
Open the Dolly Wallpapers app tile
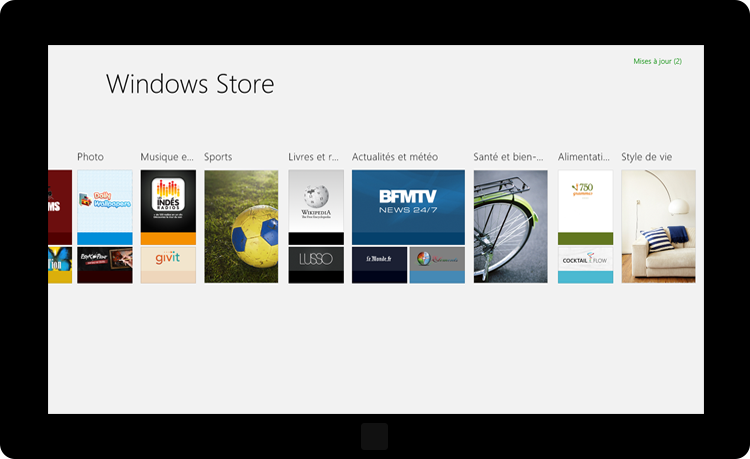(105, 207)
